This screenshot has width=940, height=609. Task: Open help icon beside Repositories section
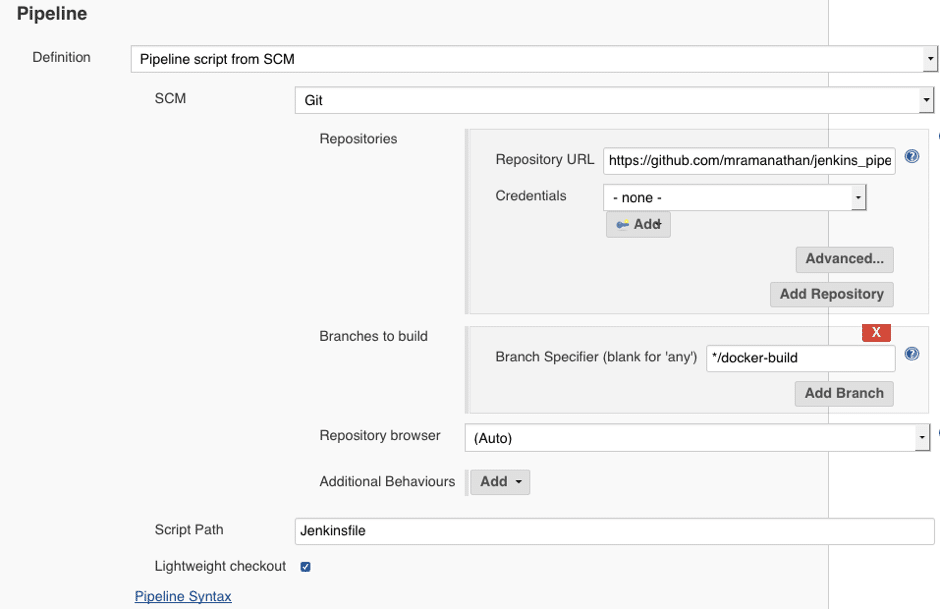pyautogui.click(x=937, y=137)
